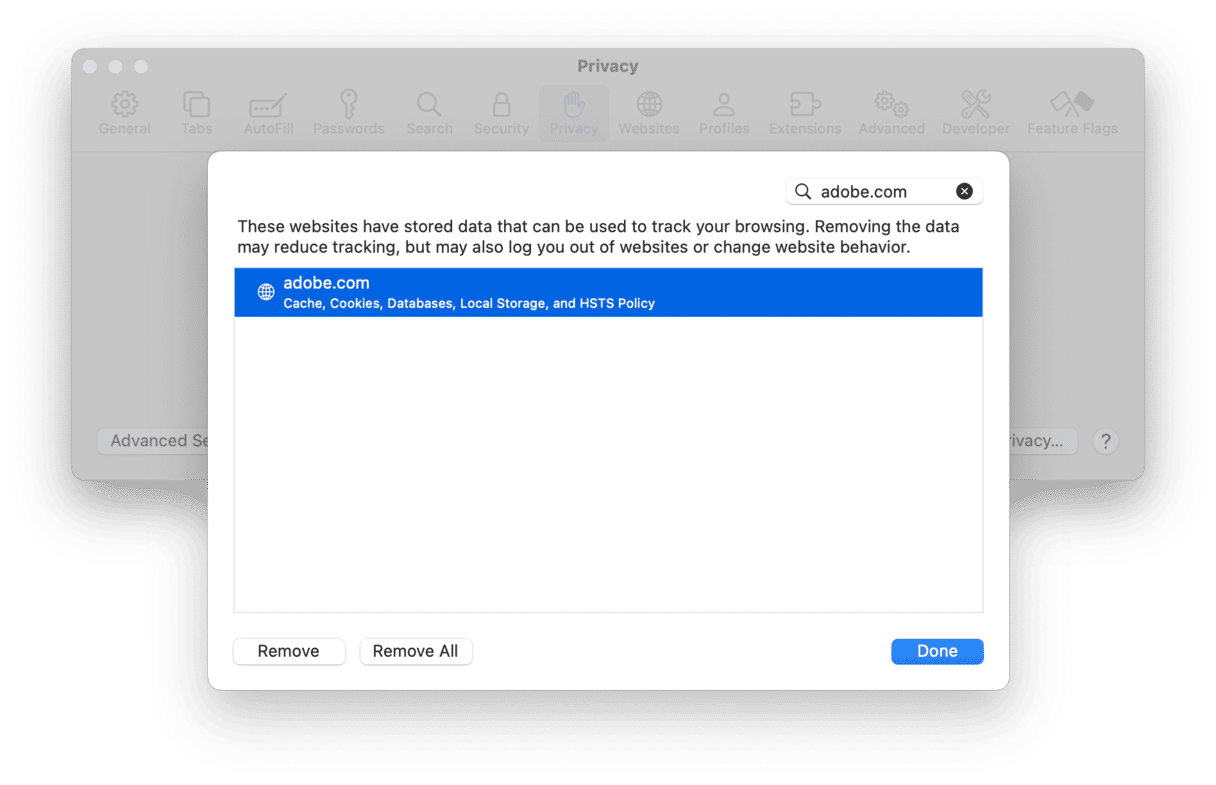Open the AutoFill settings pane

click(x=268, y=114)
